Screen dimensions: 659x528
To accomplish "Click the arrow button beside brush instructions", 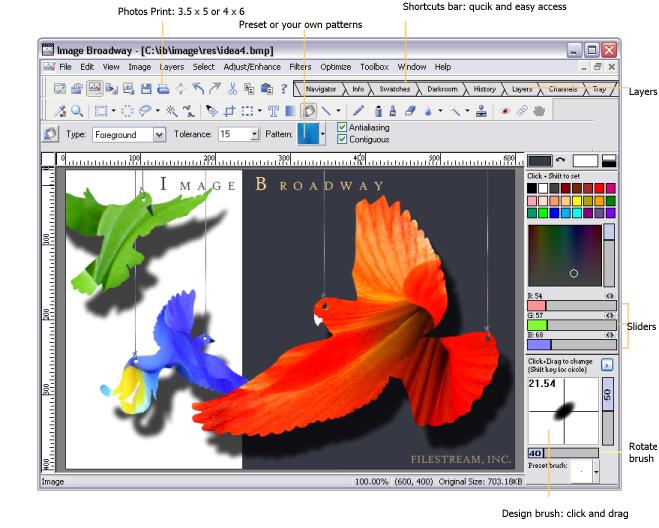I will [606, 366].
